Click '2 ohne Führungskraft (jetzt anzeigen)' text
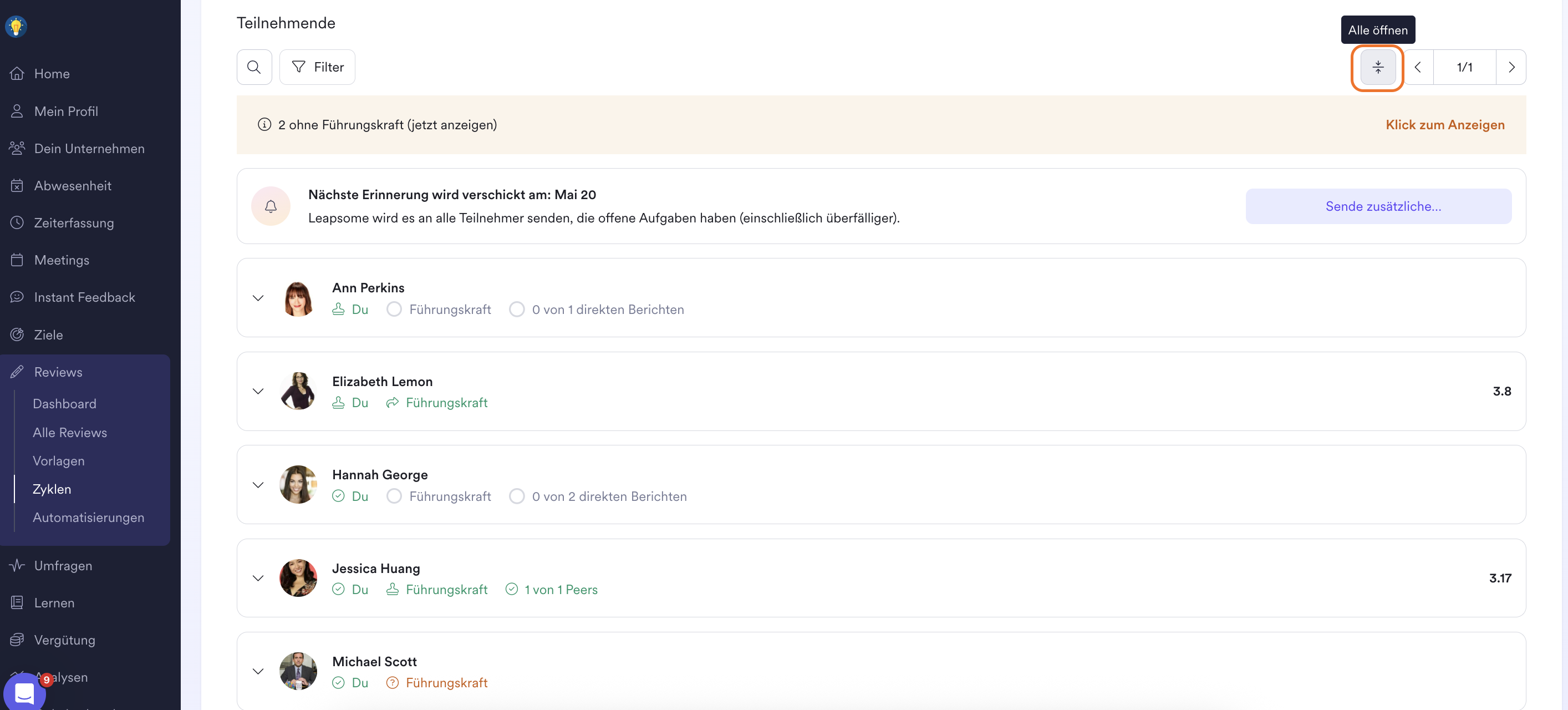Viewport: 1568px width, 710px height. click(388, 125)
